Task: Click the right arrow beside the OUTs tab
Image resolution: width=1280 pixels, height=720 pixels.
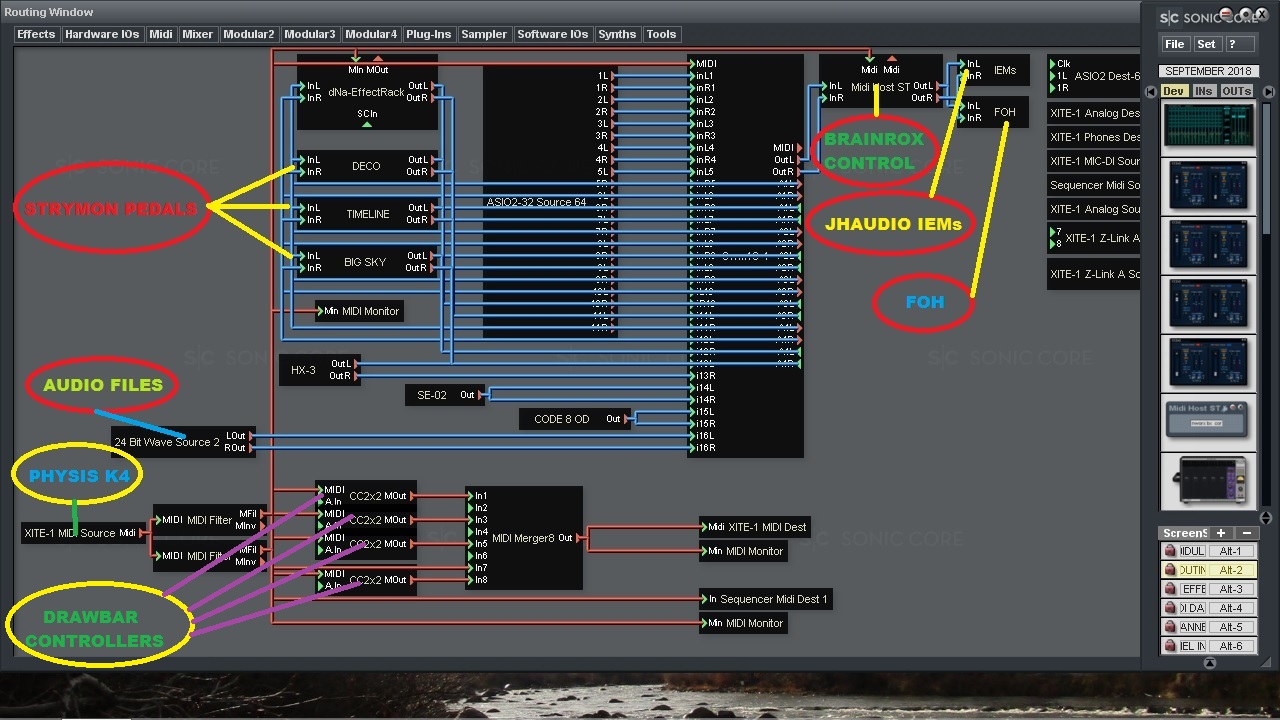Action: (x=1268, y=91)
